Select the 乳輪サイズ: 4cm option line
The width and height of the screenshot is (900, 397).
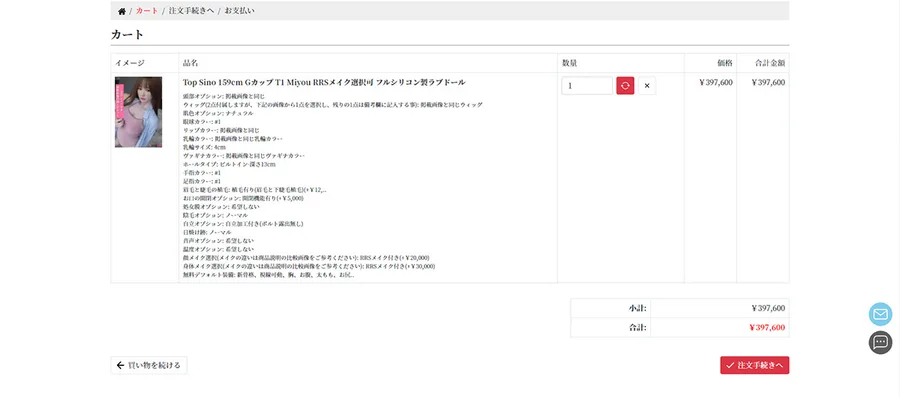pyautogui.click(x=204, y=147)
